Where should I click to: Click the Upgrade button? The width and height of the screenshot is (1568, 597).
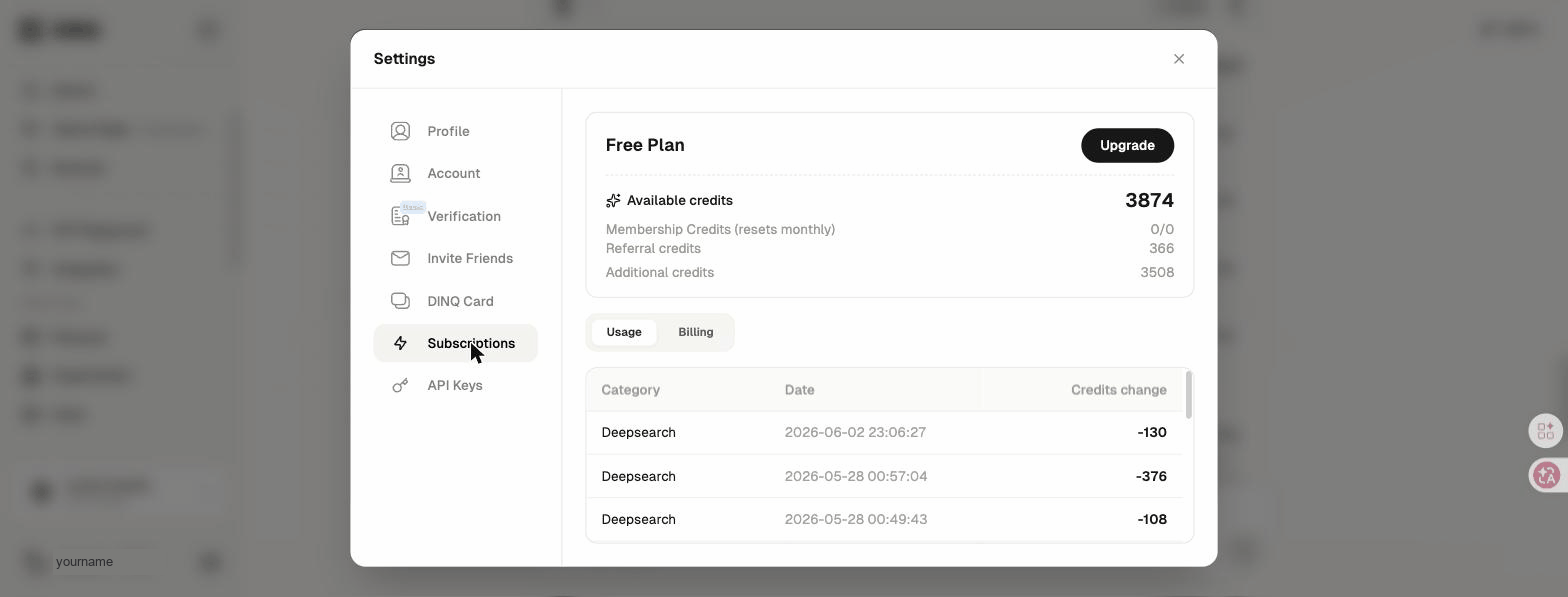(x=1127, y=145)
